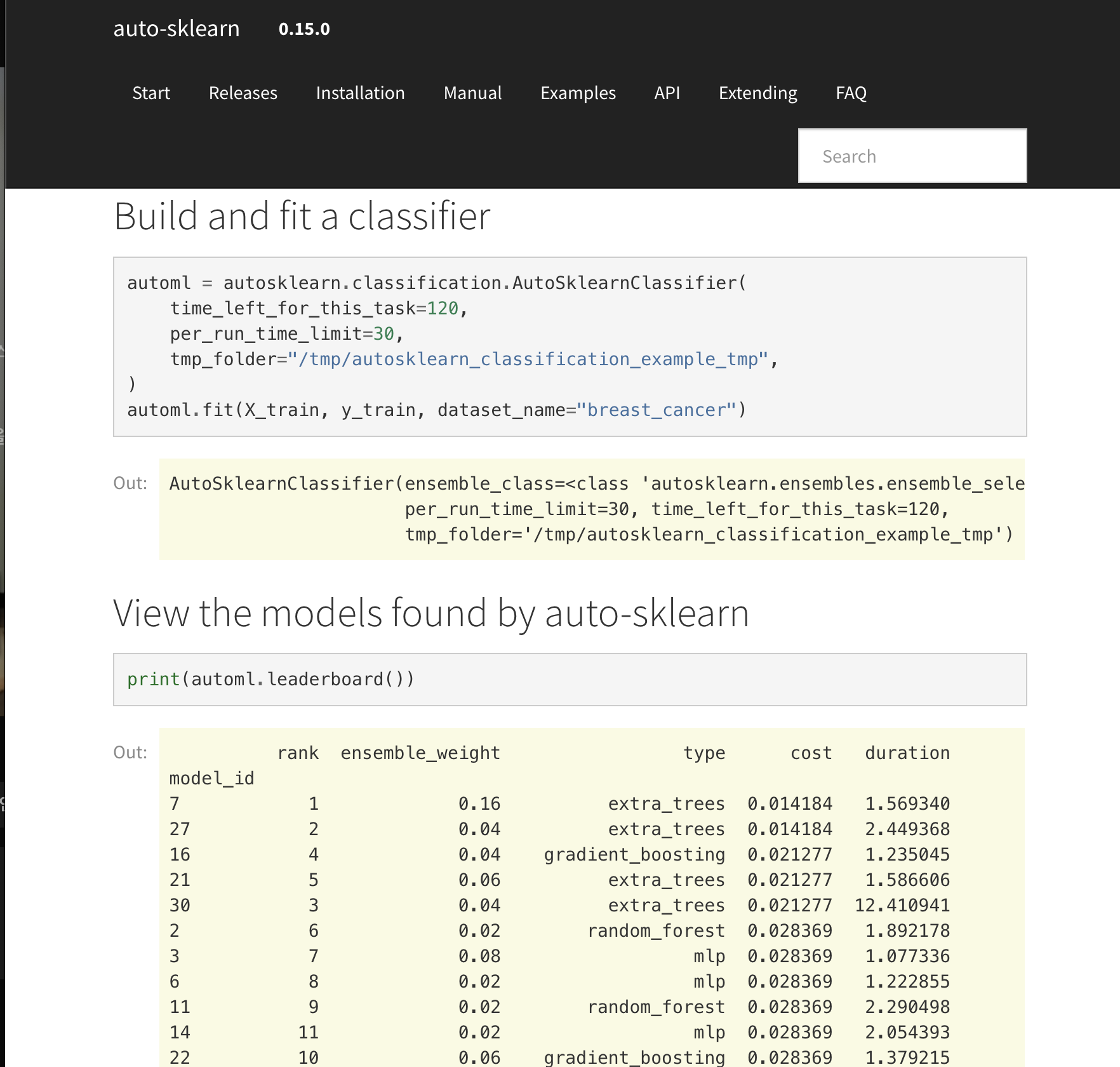Screen dimensions: 1120x1067
Task: Click model_id 30 in the leaderboard
Action: click(180, 905)
